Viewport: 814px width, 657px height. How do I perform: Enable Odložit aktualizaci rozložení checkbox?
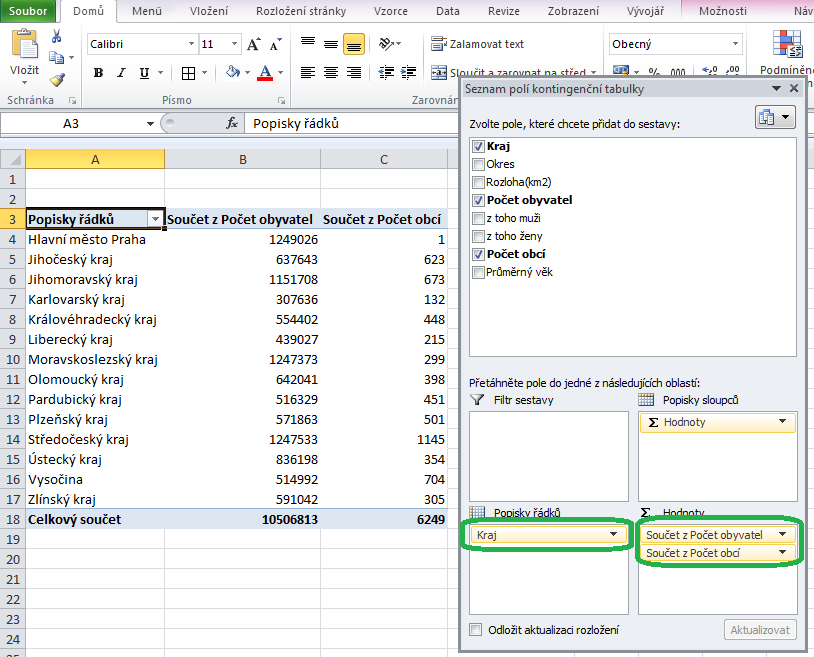[475, 629]
